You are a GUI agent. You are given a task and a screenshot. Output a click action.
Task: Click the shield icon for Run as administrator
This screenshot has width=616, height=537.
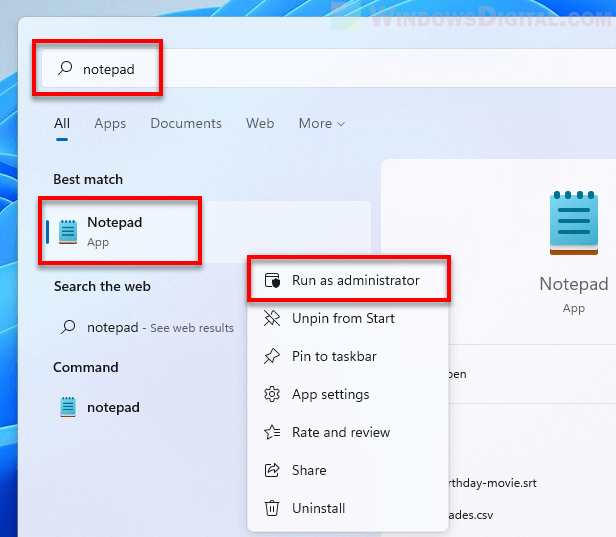point(272,280)
